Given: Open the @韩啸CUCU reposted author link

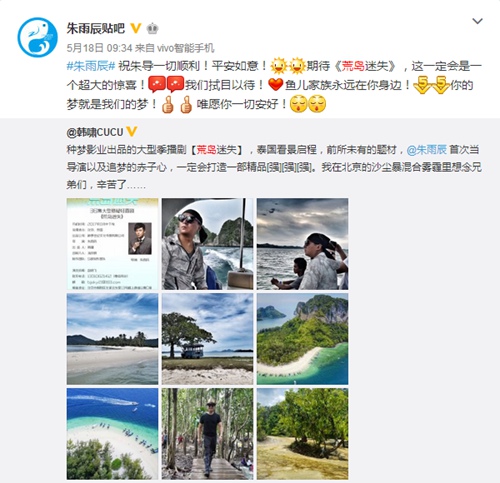Looking at the screenshot, I should [x=95, y=132].
